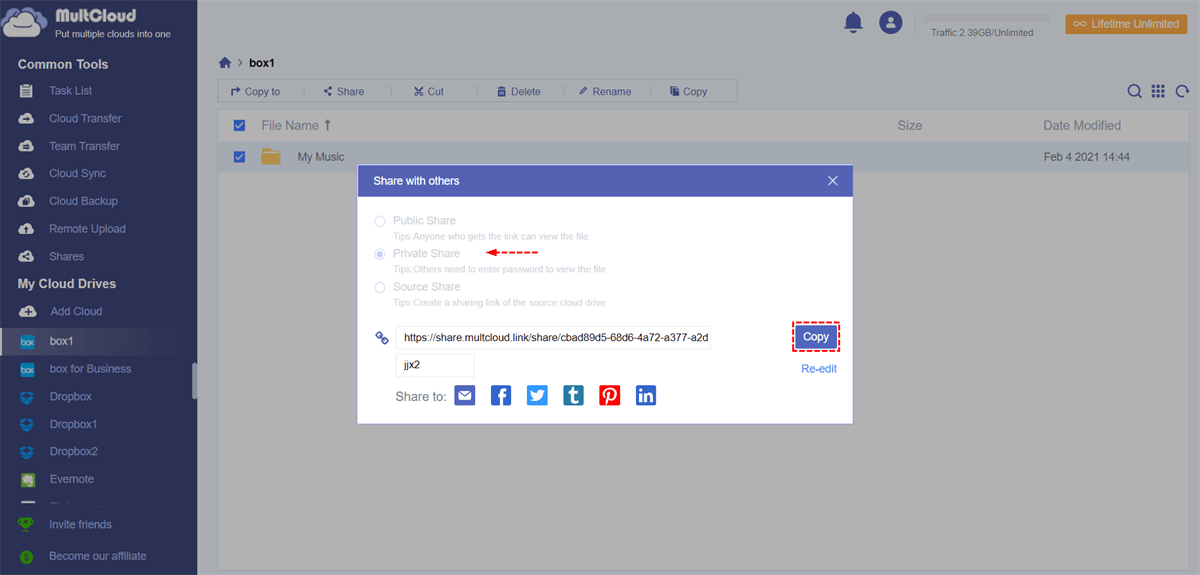Click the Cloud Transfer sidebar icon

pos(27,118)
